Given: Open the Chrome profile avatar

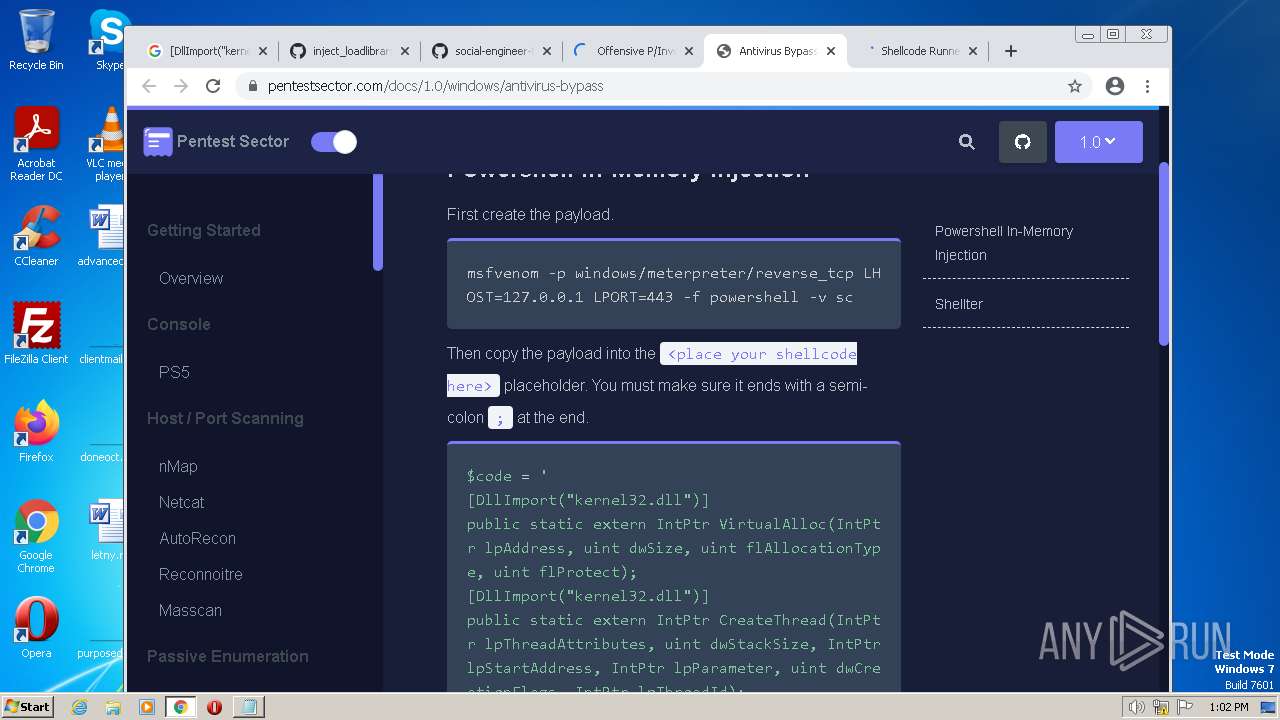Looking at the screenshot, I should 1115,86.
